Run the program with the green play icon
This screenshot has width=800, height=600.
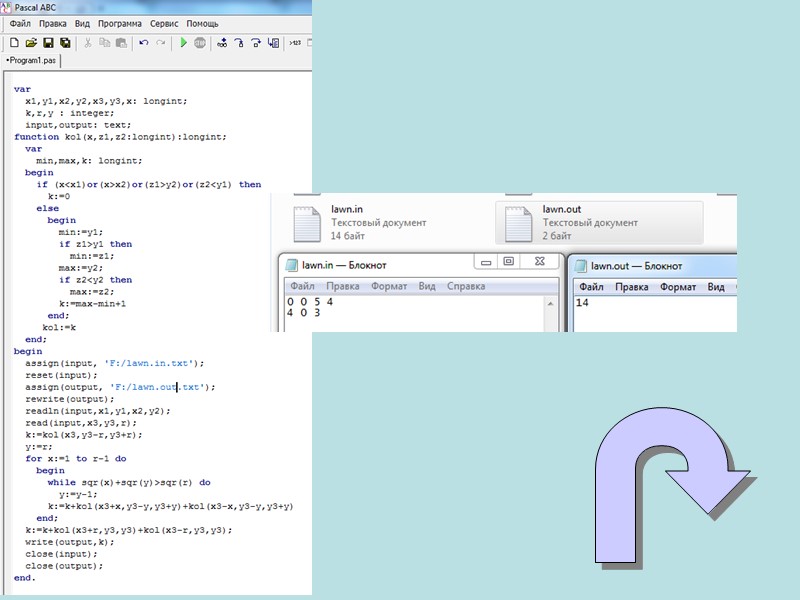pyautogui.click(x=183, y=43)
